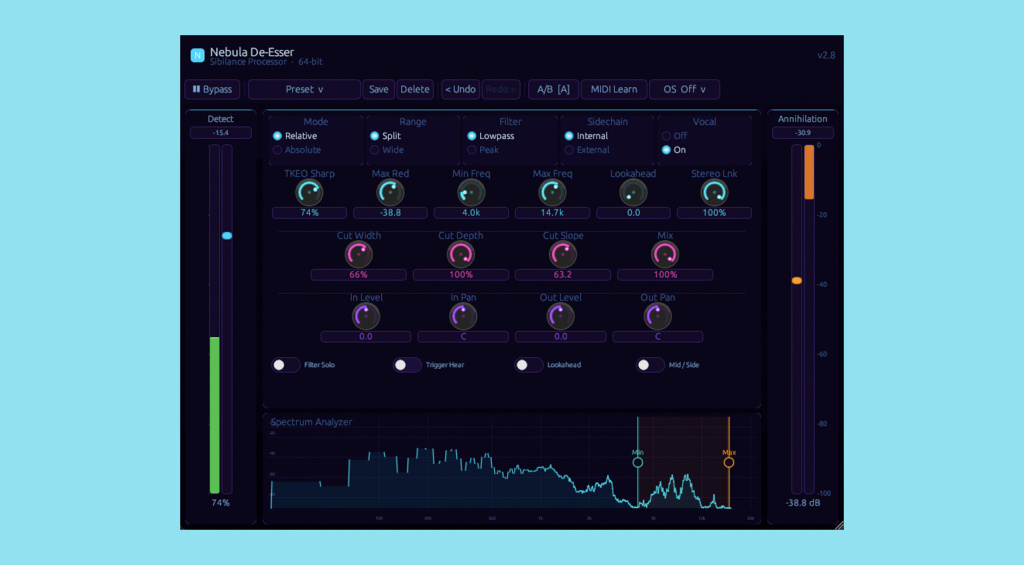The height and width of the screenshot is (565, 1024).
Task: Enable the Lookahead switch
Action: click(528, 365)
